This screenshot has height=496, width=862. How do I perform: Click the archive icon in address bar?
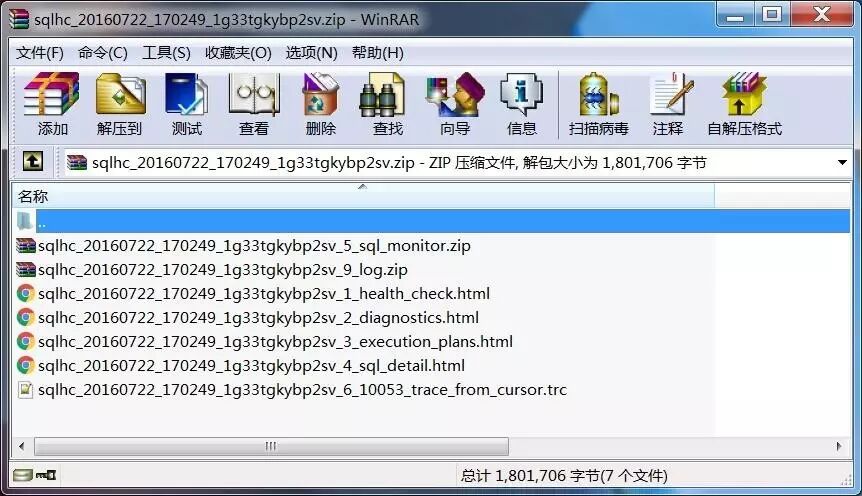(77, 162)
